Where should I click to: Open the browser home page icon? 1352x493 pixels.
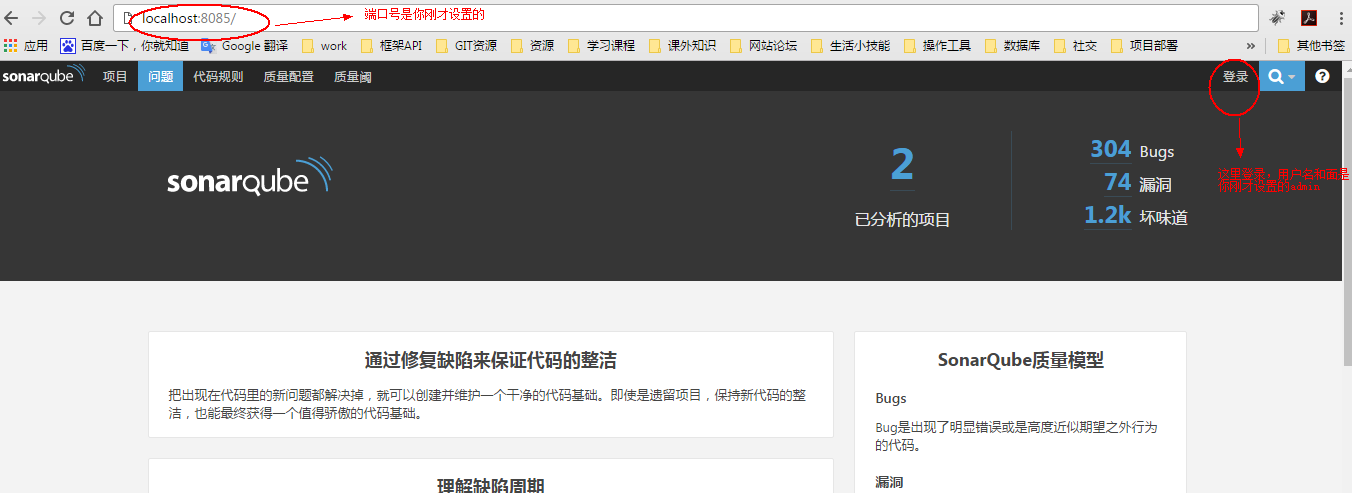(94, 18)
